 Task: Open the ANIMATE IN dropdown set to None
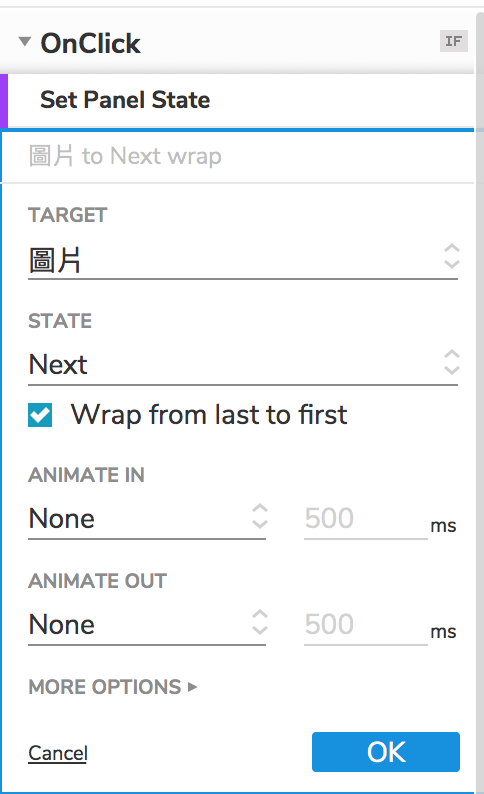(x=147, y=520)
